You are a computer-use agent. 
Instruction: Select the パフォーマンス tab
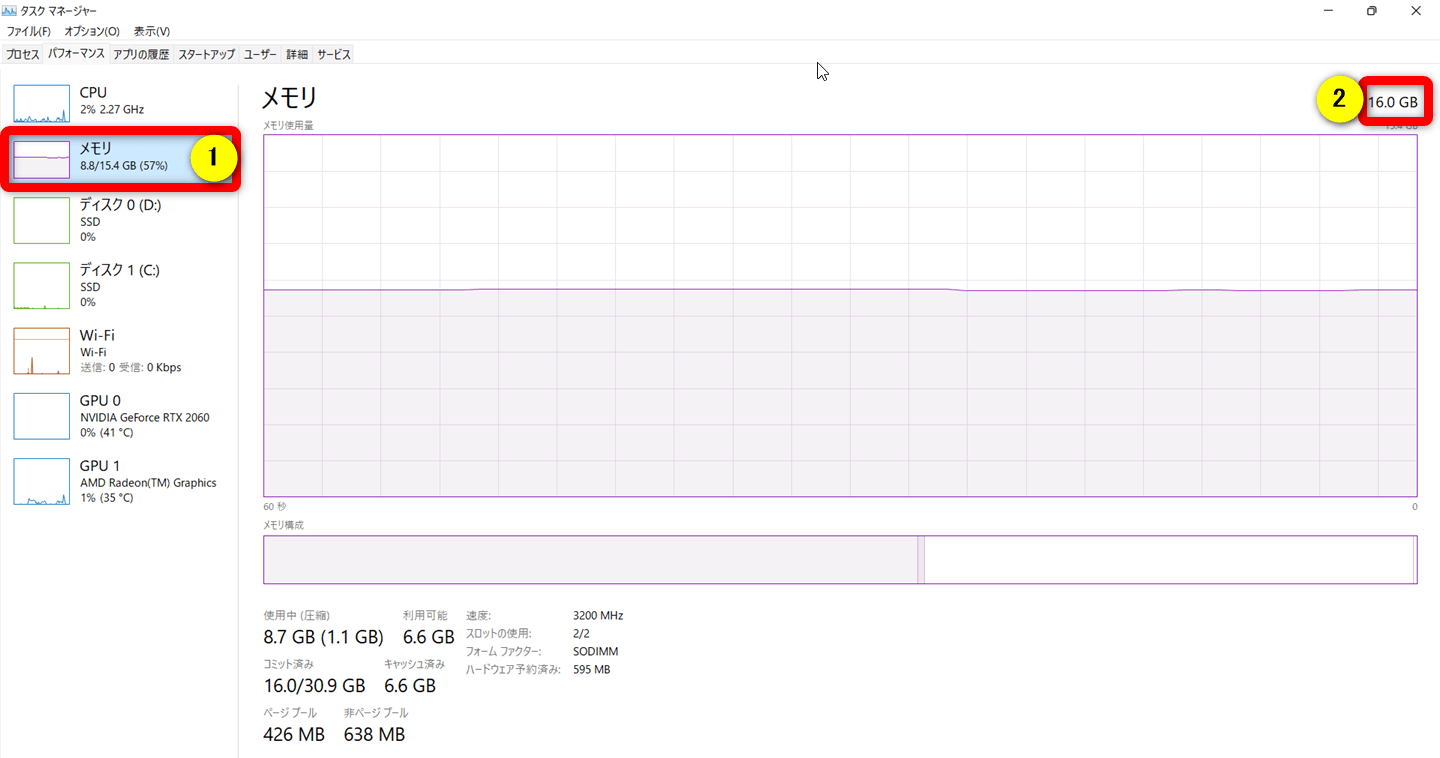point(76,54)
